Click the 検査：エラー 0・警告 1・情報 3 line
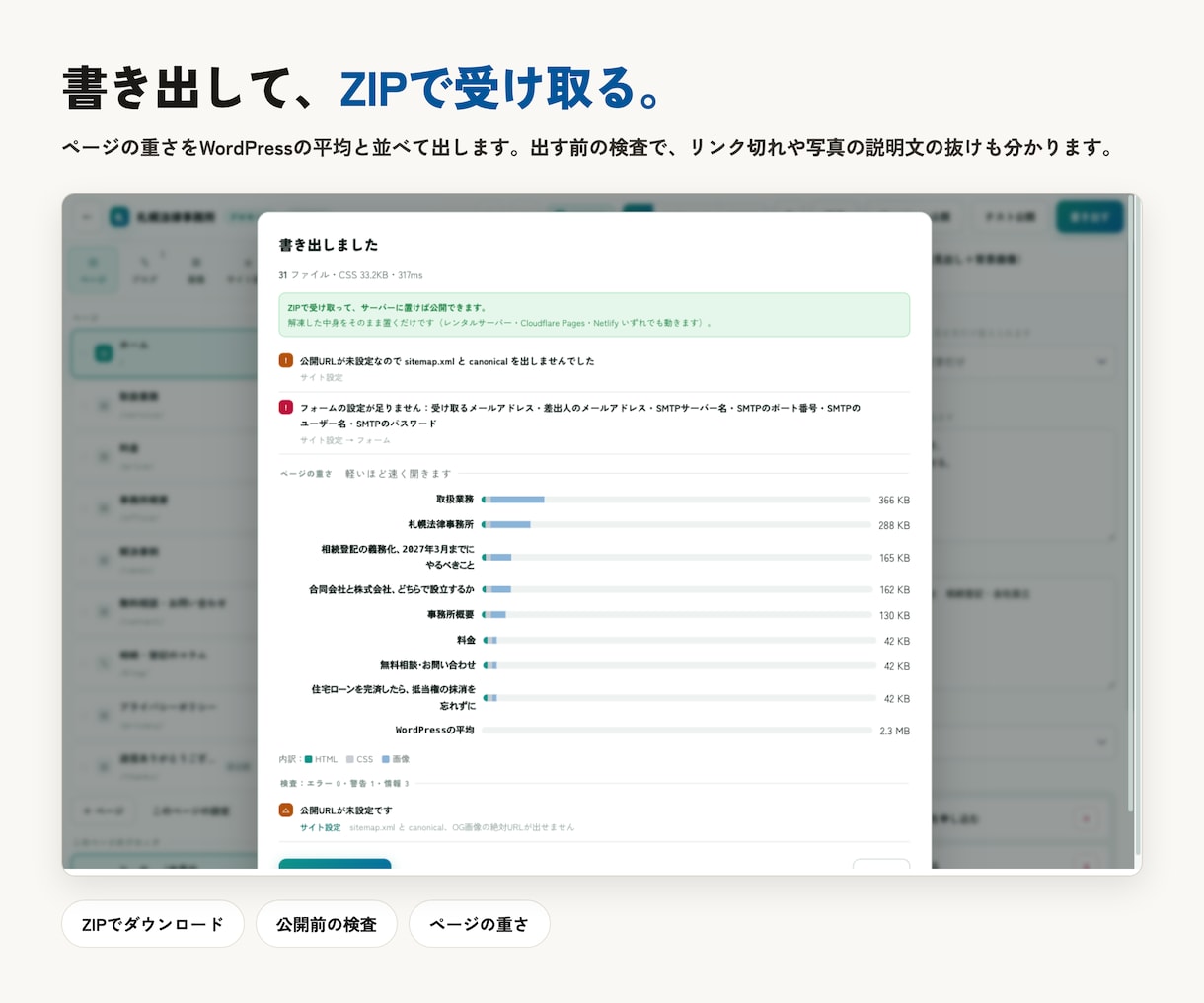The height and width of the screenshot is (1003, 1204). point(344,783)
